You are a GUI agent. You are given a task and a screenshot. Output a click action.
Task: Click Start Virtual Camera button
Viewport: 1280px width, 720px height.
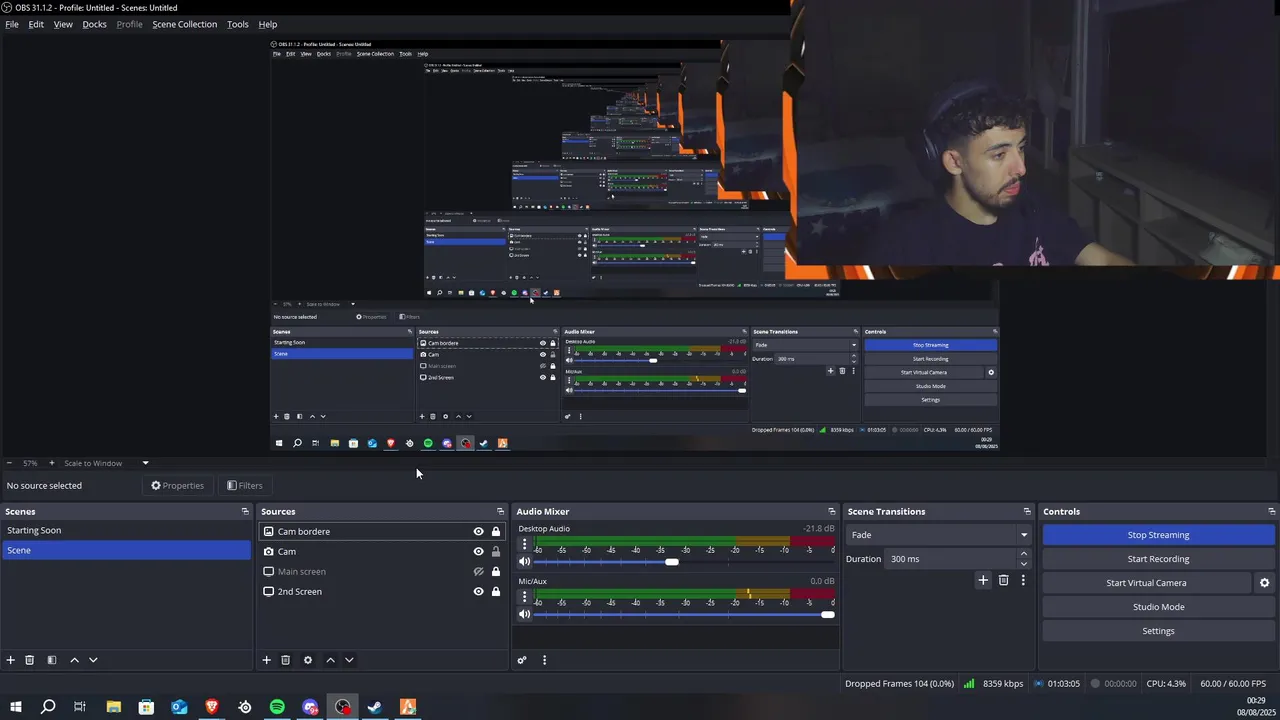coord(1146,583)
